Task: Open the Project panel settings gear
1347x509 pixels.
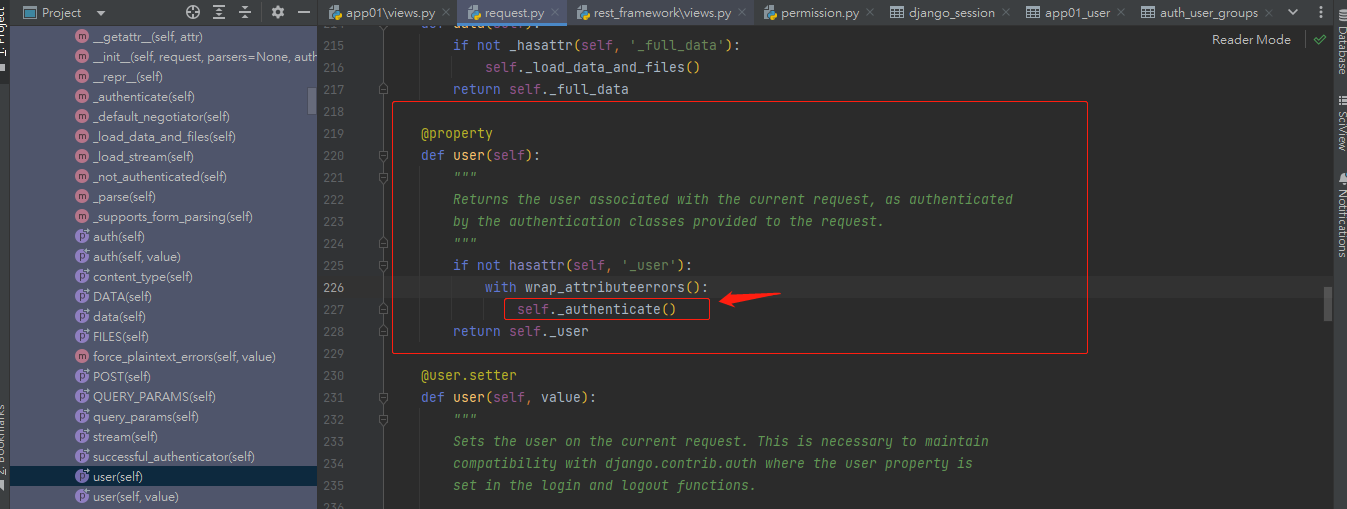Action: (278, 13)
